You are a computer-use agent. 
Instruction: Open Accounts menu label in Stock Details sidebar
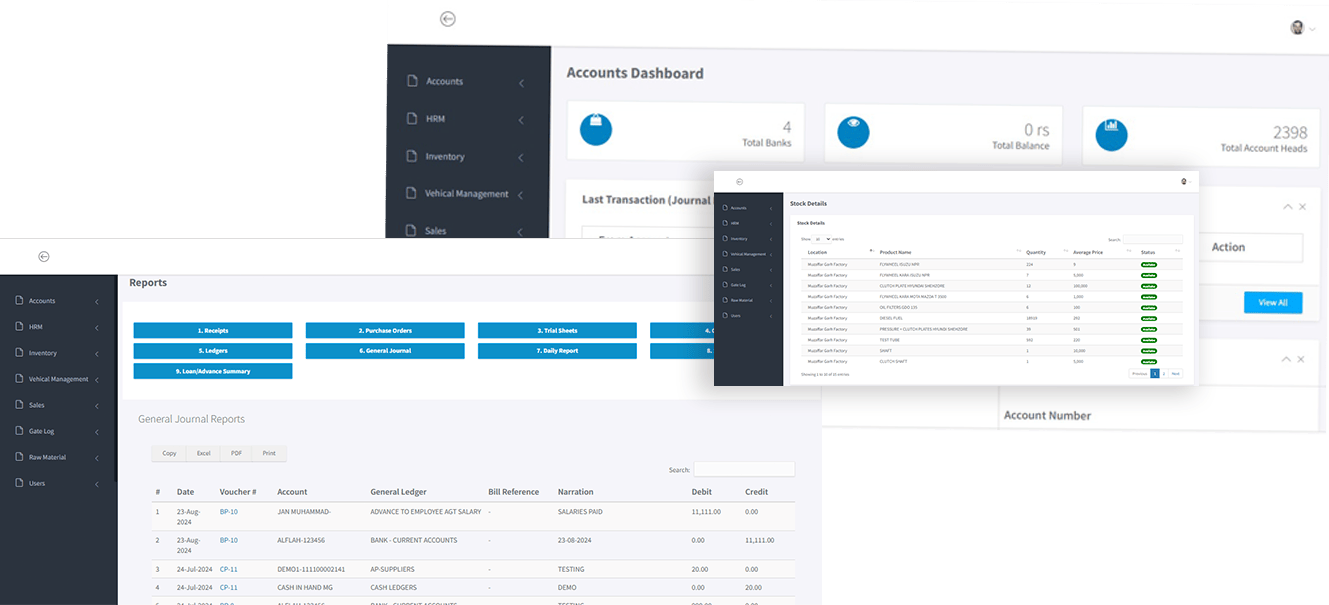point(739,207)
